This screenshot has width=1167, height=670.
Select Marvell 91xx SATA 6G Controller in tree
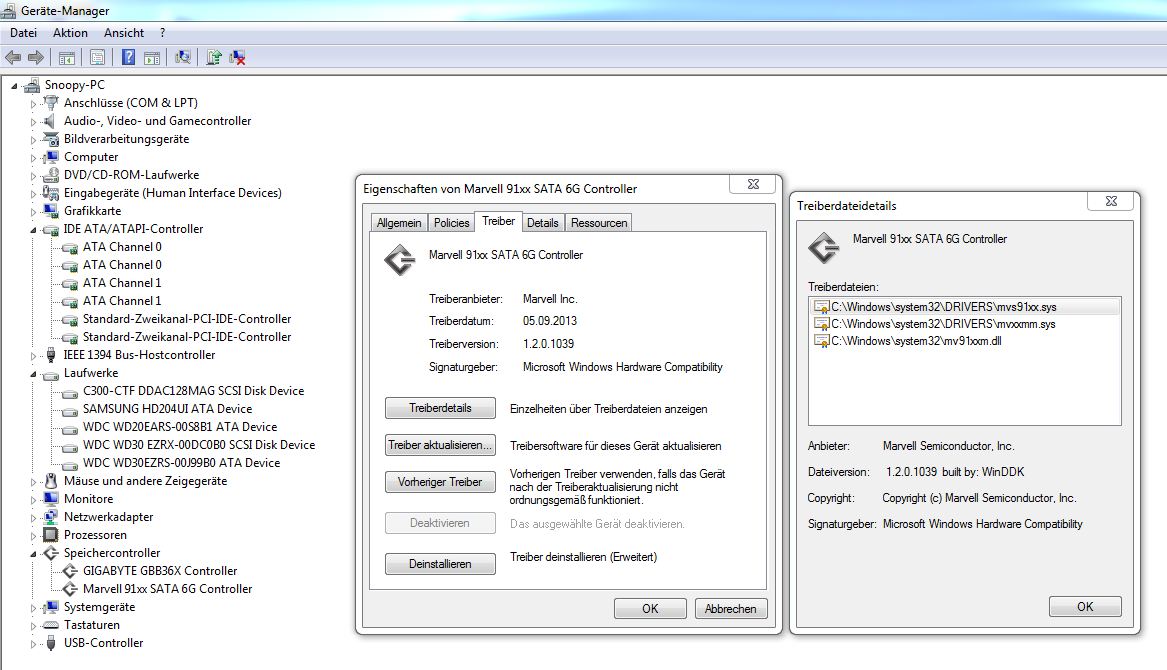pyautogui.click(x=167, y=589)
